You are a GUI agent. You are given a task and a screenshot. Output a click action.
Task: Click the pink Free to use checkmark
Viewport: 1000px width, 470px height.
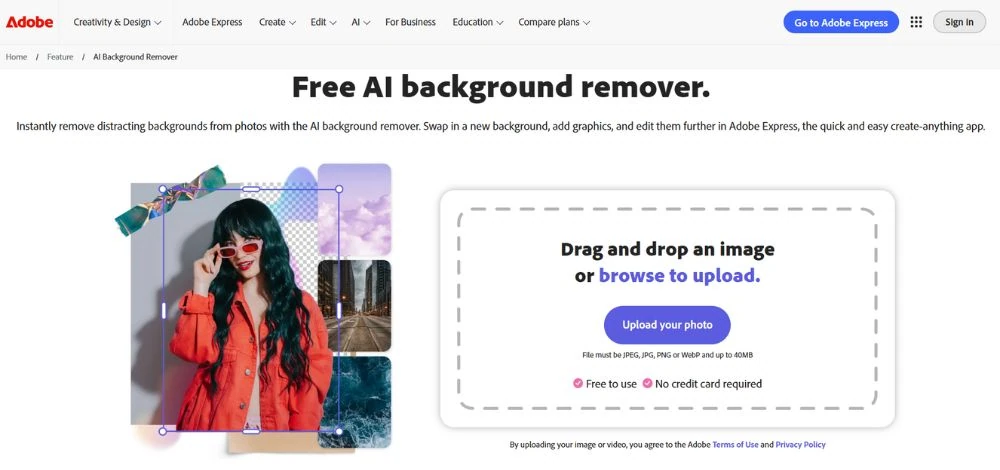[578, 383]
